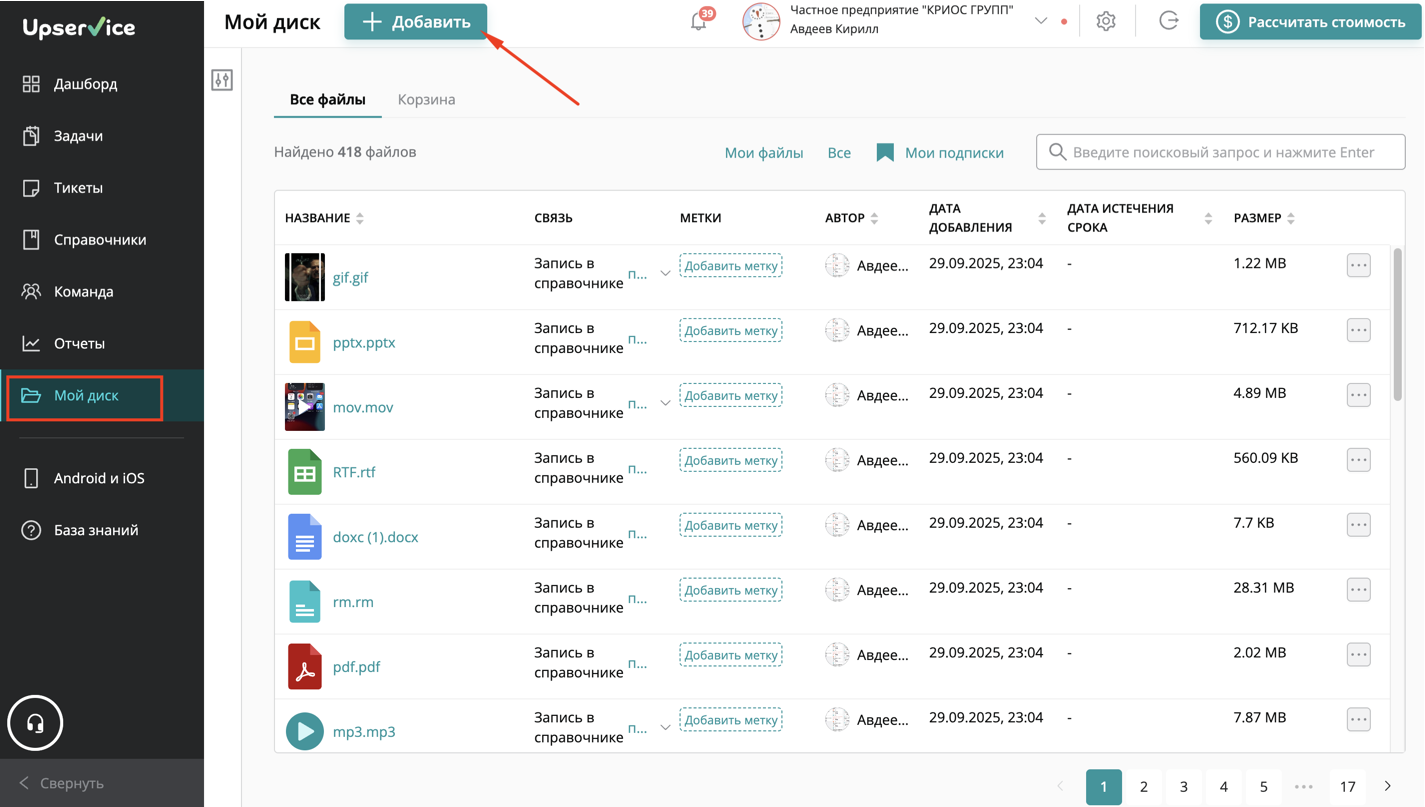Play the mp3.mp3 audio file icon
Screen dimensions: 1425x807
click(x=304, y=731)
